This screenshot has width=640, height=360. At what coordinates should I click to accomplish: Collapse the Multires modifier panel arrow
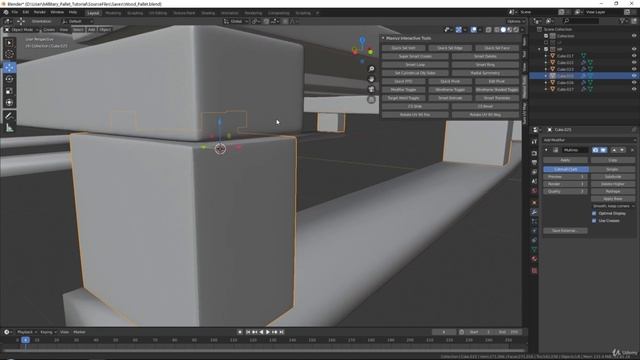tap(546, 150)
